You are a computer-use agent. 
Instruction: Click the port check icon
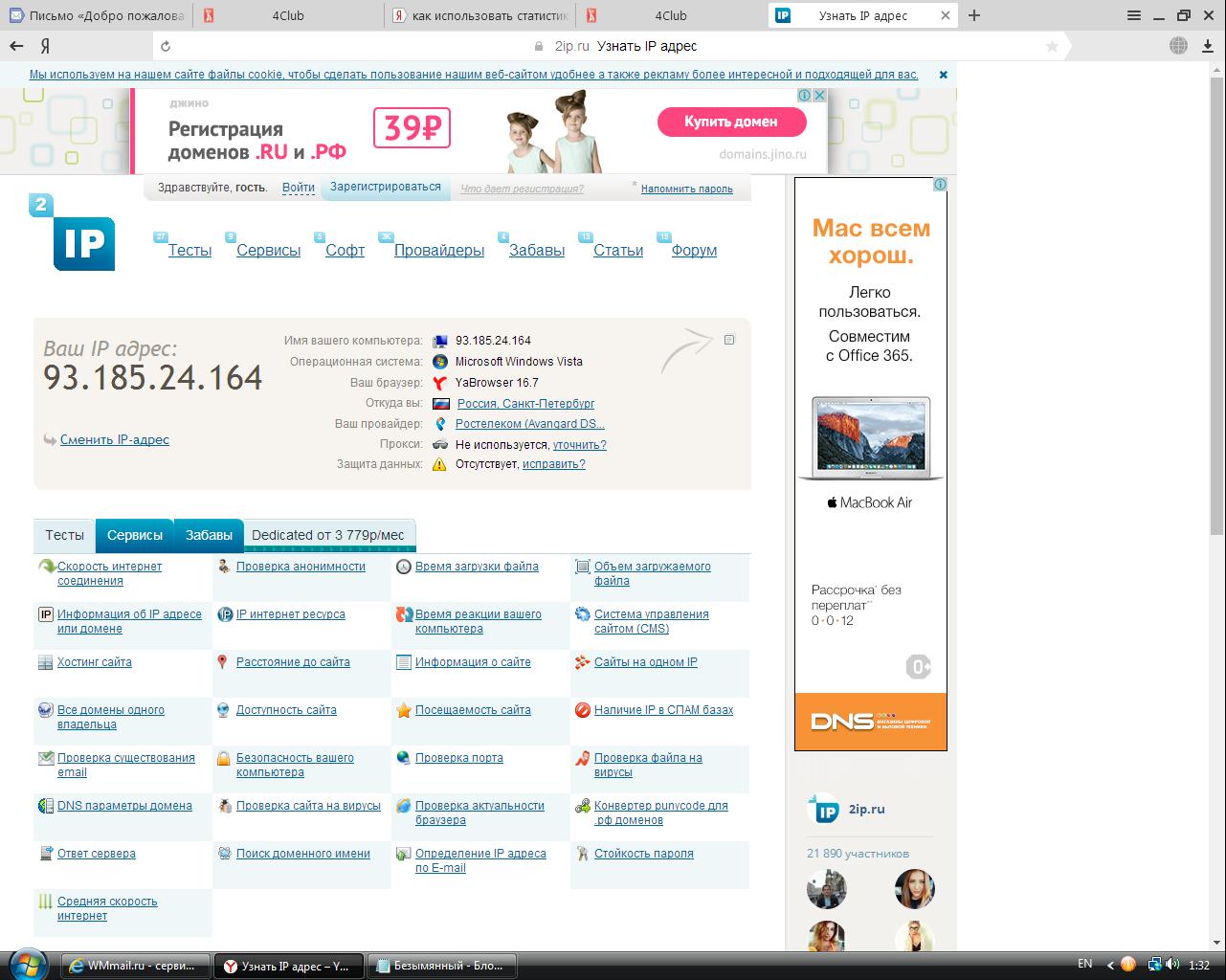[x=403, y=758]
